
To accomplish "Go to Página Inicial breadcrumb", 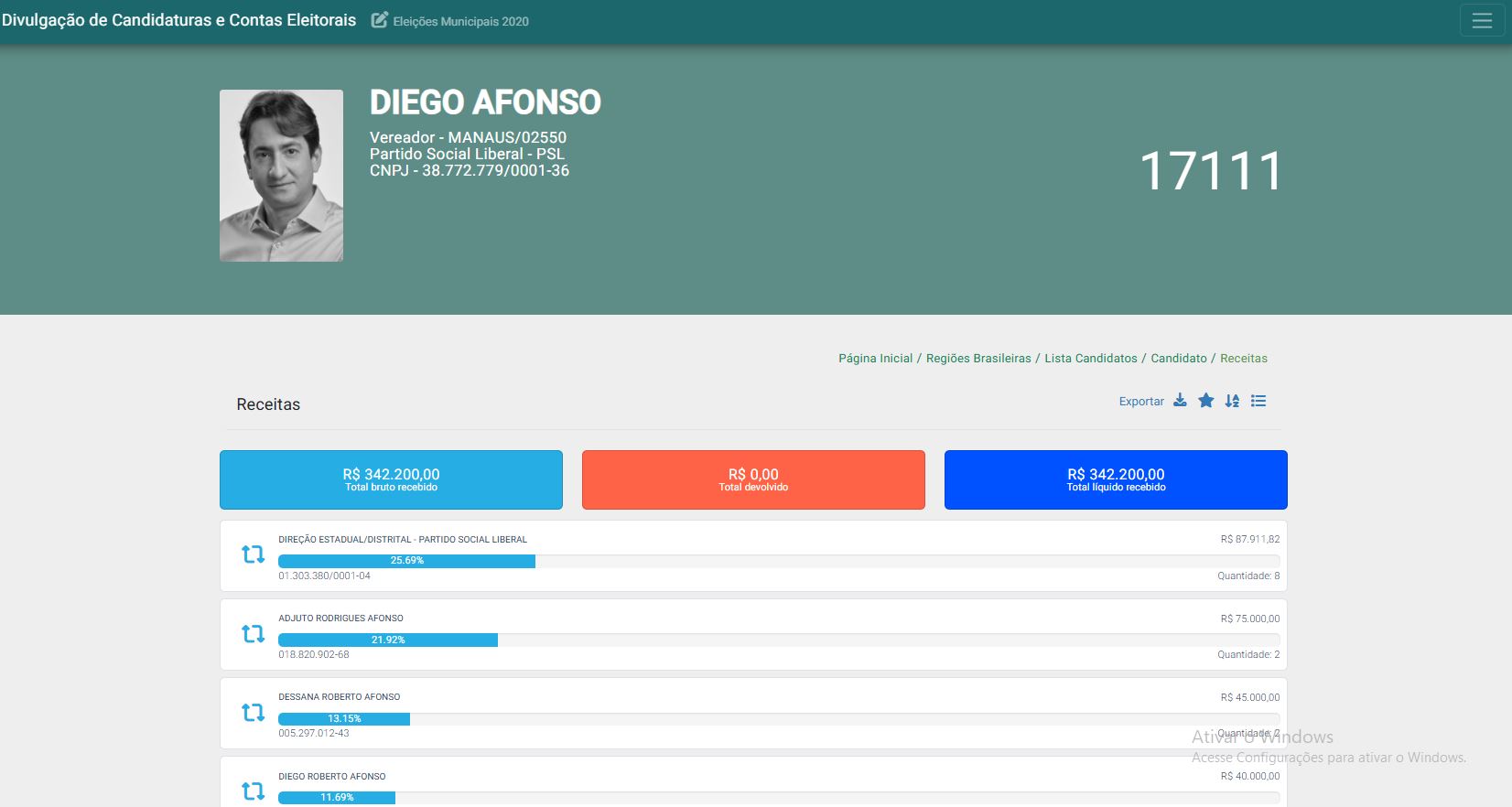I will [x=875, y=359].
